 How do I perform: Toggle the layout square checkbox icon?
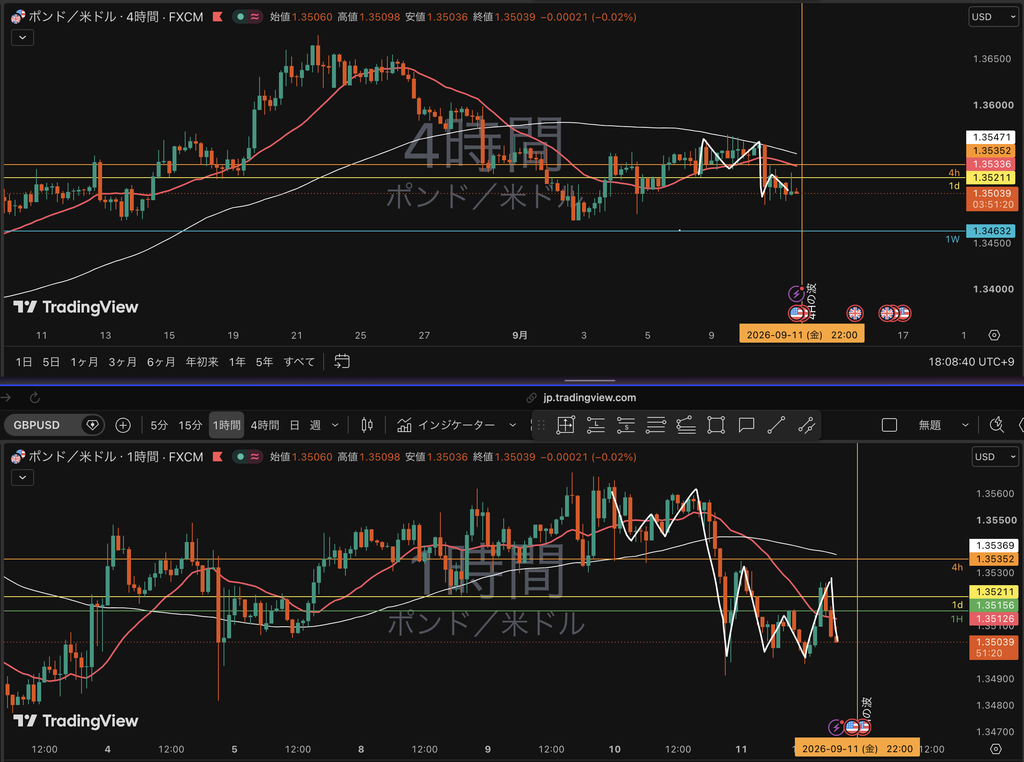889,426
